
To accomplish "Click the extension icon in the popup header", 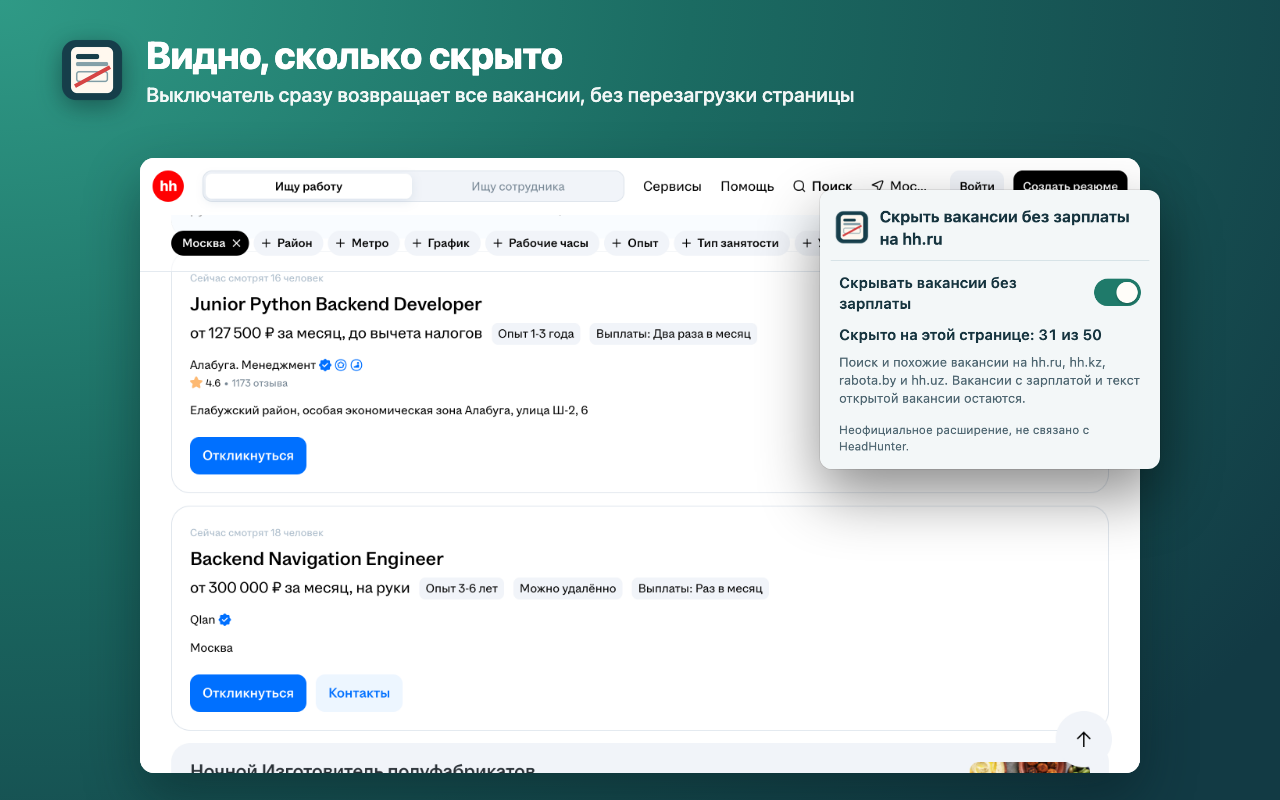I will 852,227.
